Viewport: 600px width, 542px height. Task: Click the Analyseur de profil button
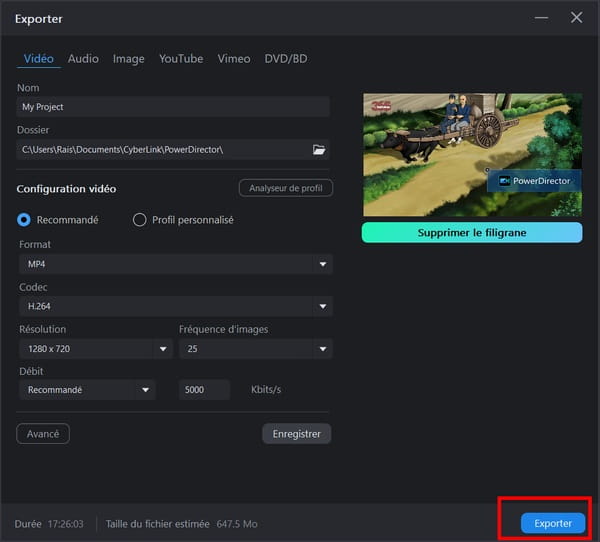(x=286, y=188)
